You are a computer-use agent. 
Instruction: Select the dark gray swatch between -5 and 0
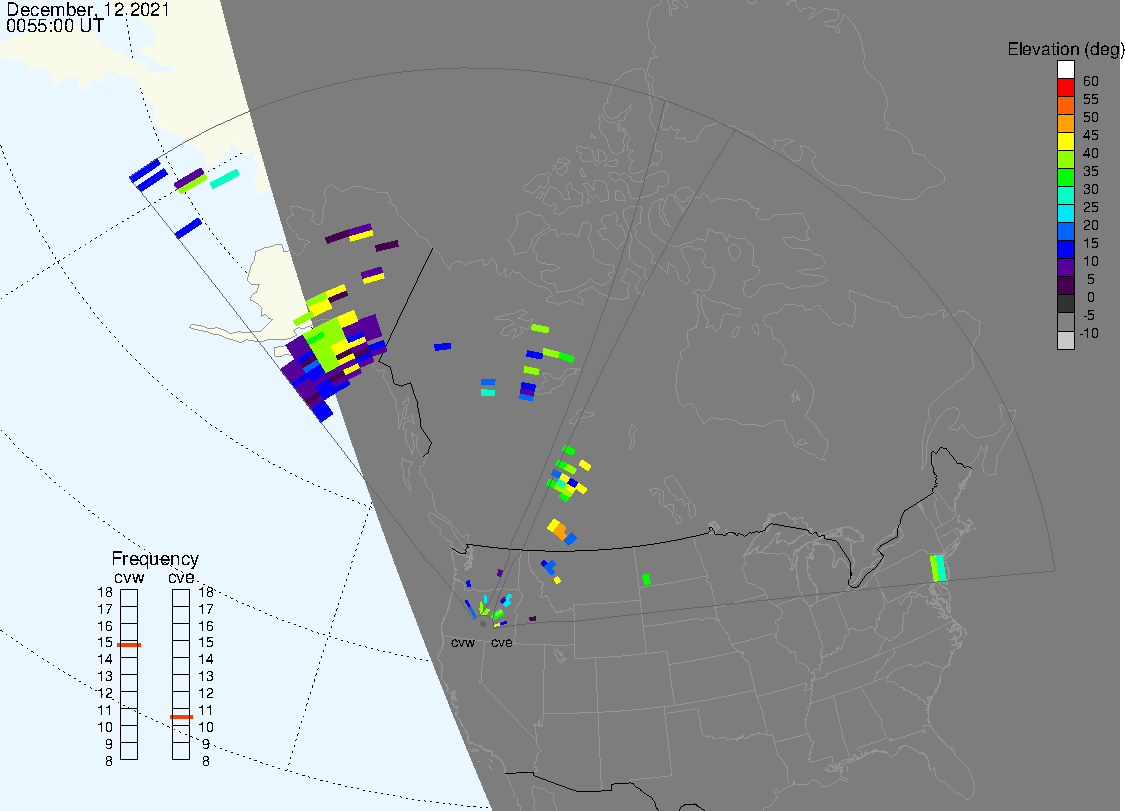point(1065,303)
